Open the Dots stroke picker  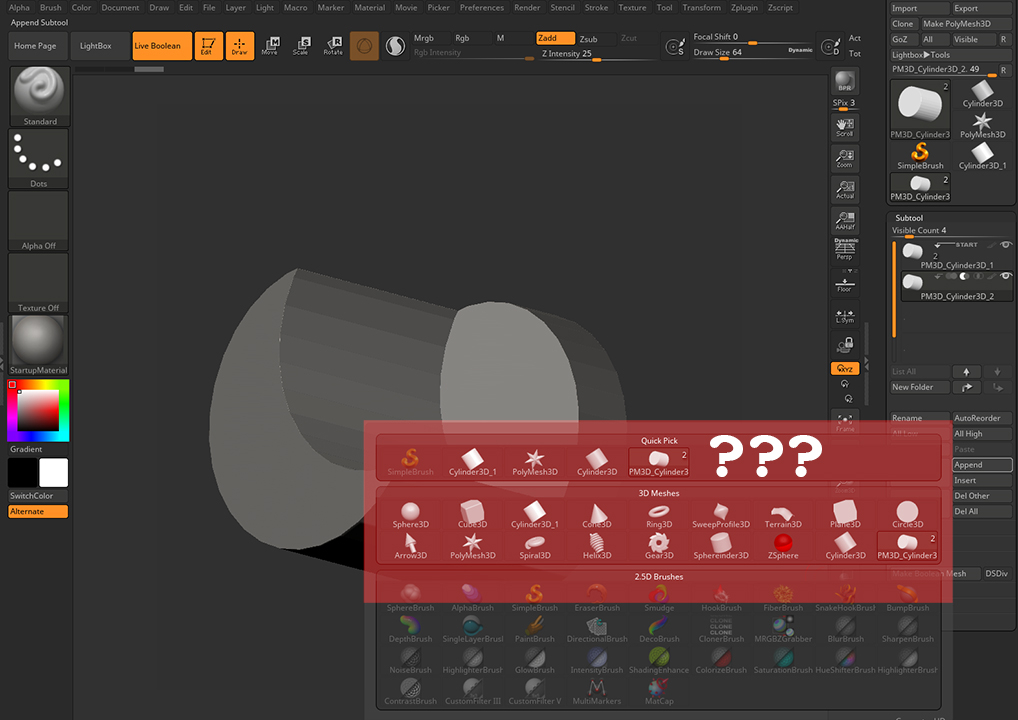click(x=38, y=158)
